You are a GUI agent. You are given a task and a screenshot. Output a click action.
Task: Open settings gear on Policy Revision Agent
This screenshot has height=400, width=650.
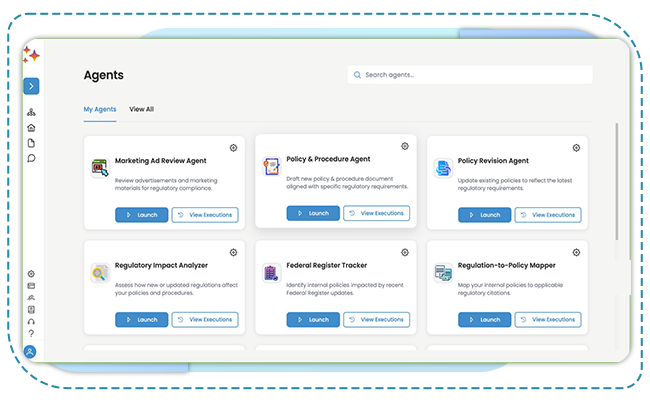coord(576,148)
